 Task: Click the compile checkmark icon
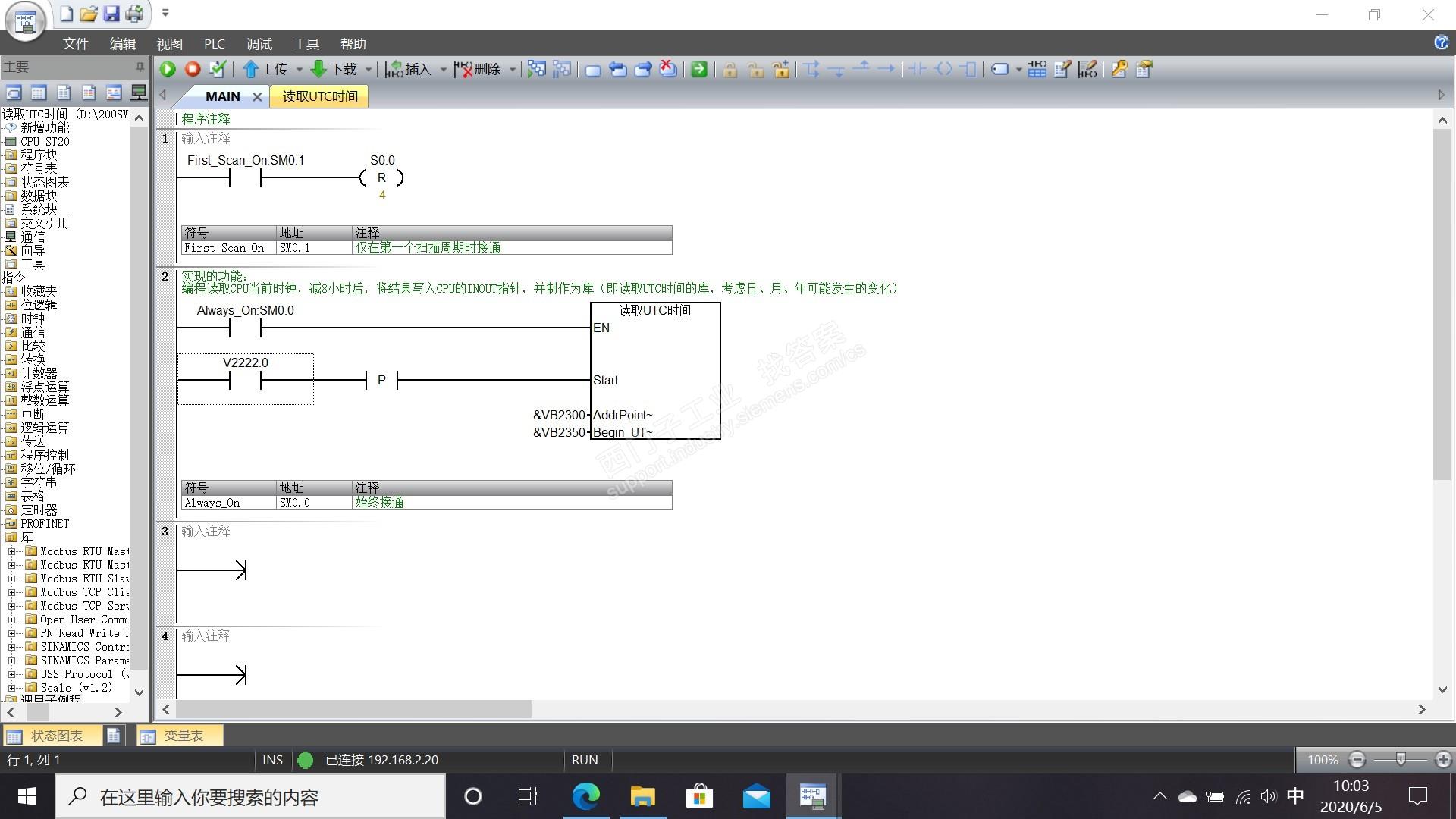[218, 69]
